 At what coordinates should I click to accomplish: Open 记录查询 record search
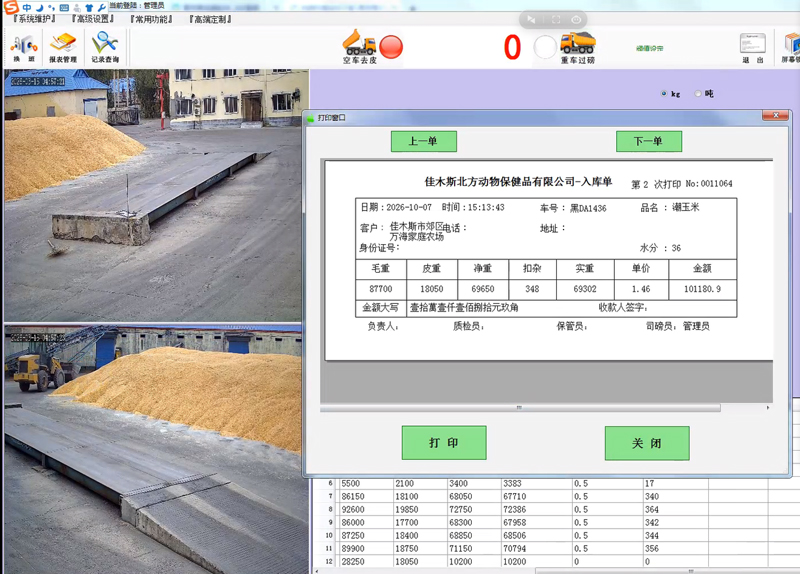[x=105, y=48]
